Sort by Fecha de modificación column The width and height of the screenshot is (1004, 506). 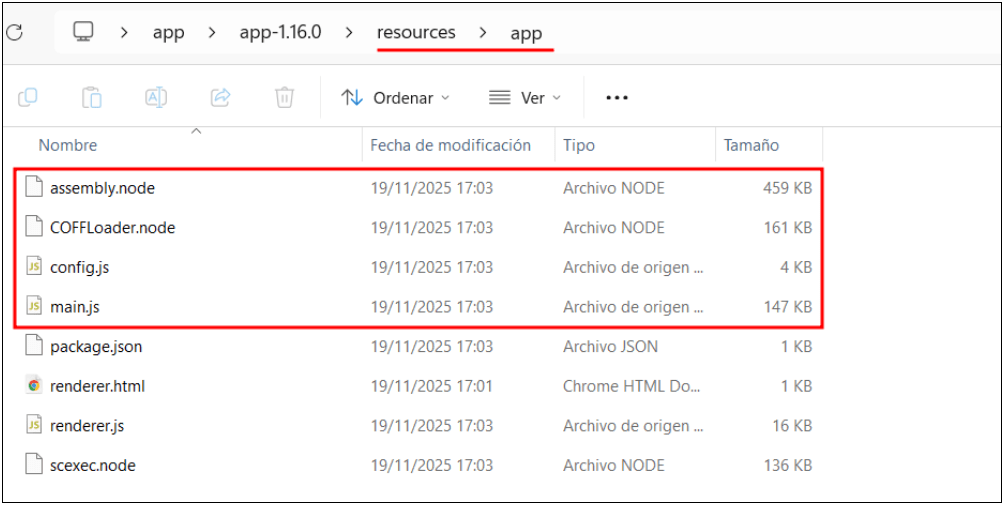tap(450, 145)
